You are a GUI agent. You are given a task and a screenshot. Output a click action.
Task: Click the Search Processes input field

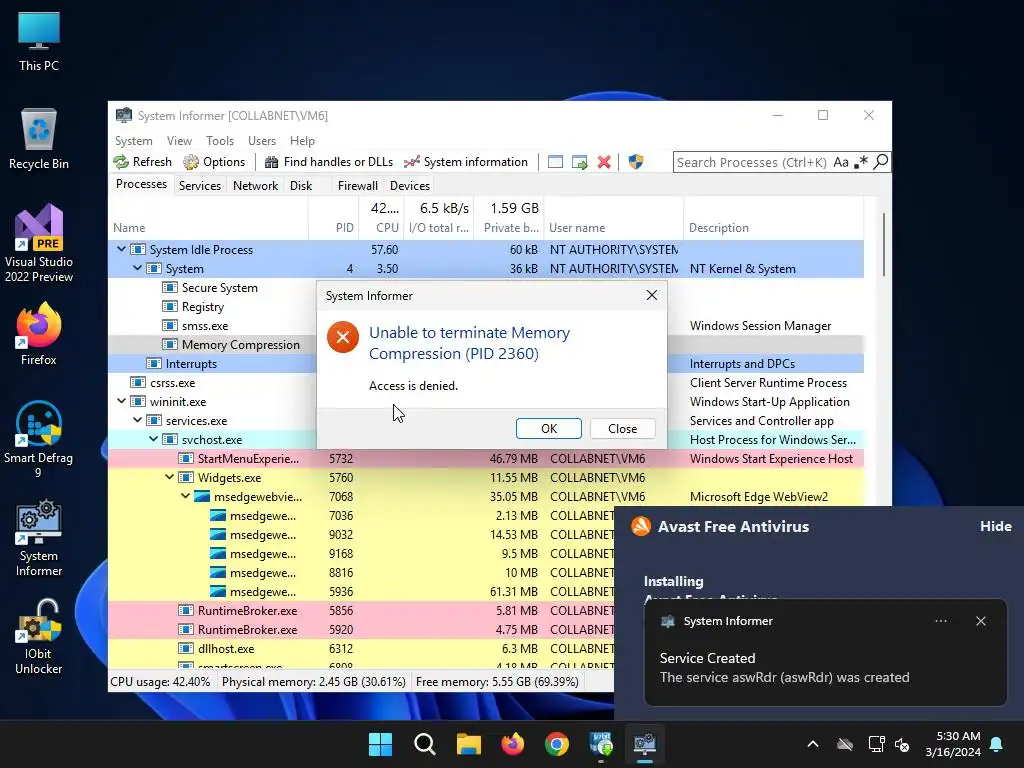tap(752, 162)
